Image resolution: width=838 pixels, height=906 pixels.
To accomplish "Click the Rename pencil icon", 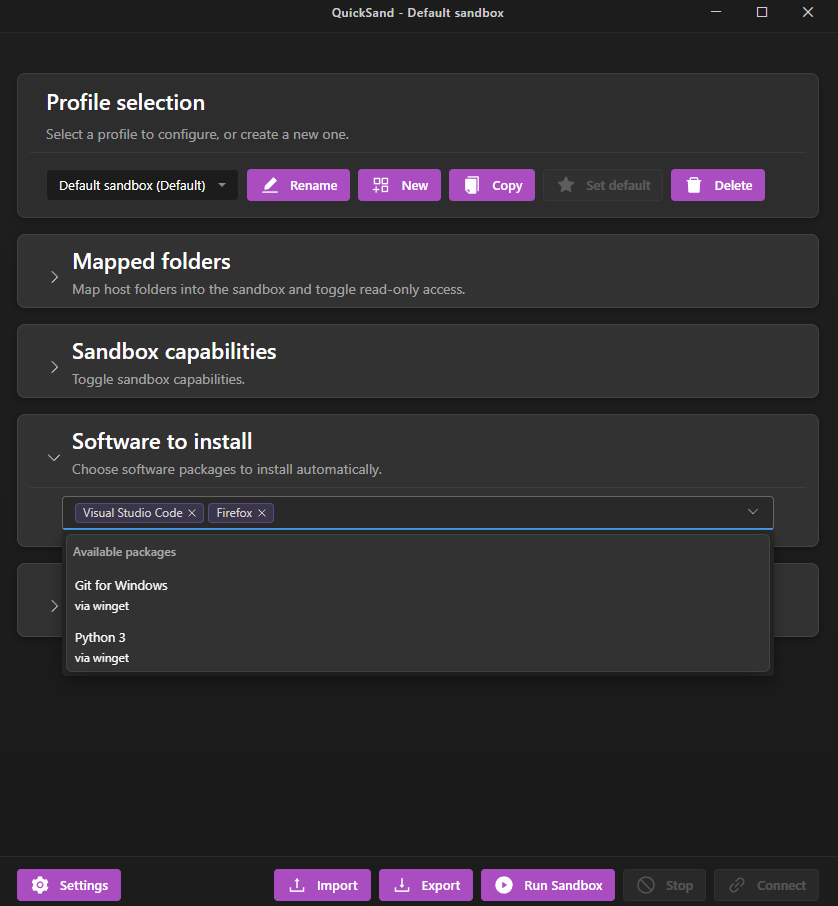I will click(x=270, y=184).
